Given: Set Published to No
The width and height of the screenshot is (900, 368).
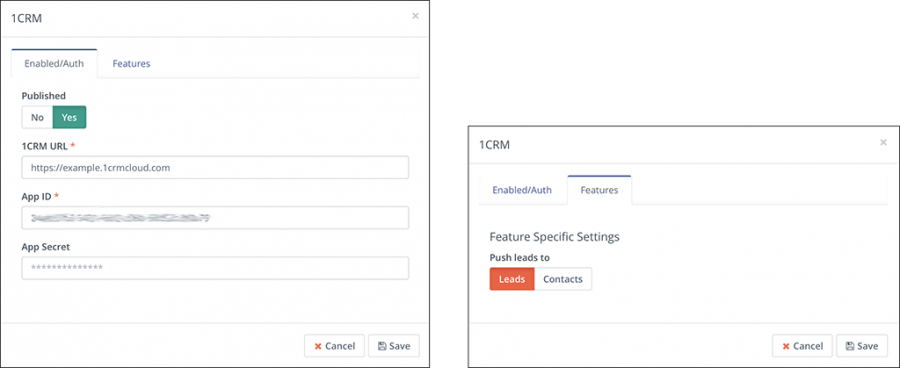Looking at the screenshot, I should (x=37, y=117).
